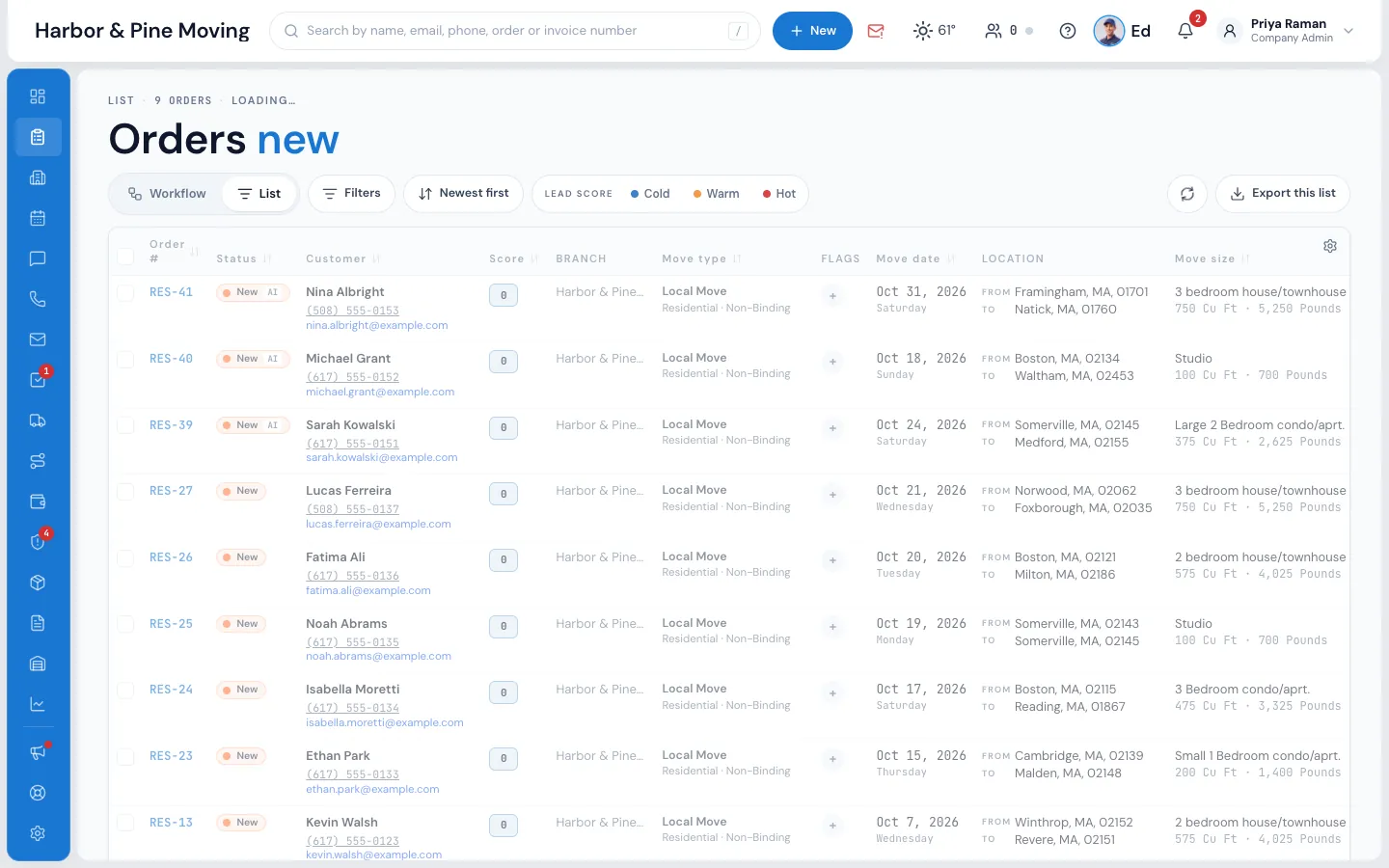Refresh the orders list

click(1187, 194)
